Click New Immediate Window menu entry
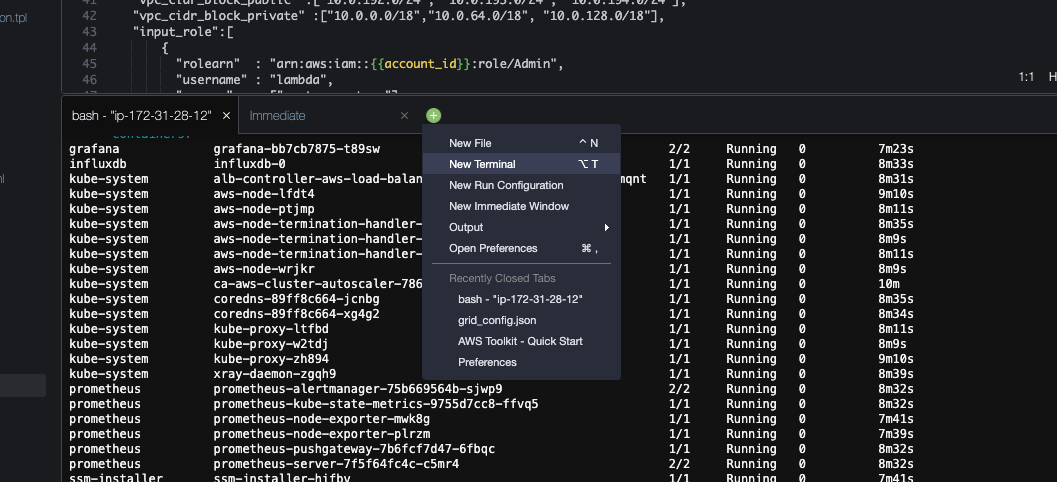This screenshot has height=482, width=1057. click(509, 206)
